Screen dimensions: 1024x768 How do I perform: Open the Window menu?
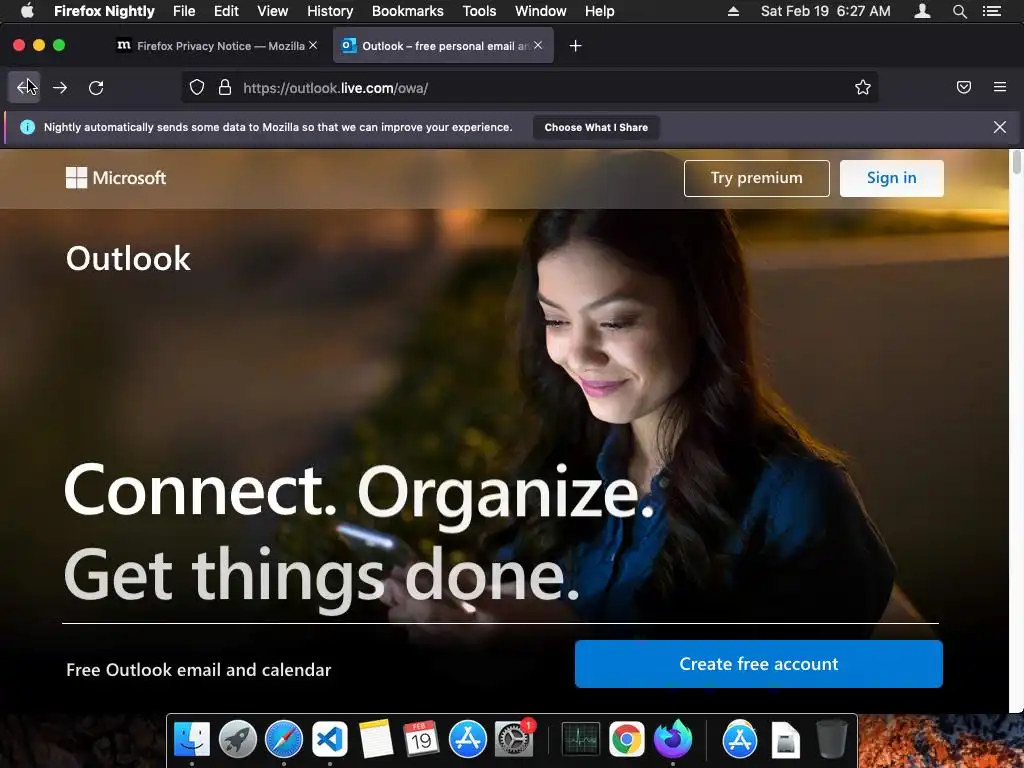click(x=541, y=11)
